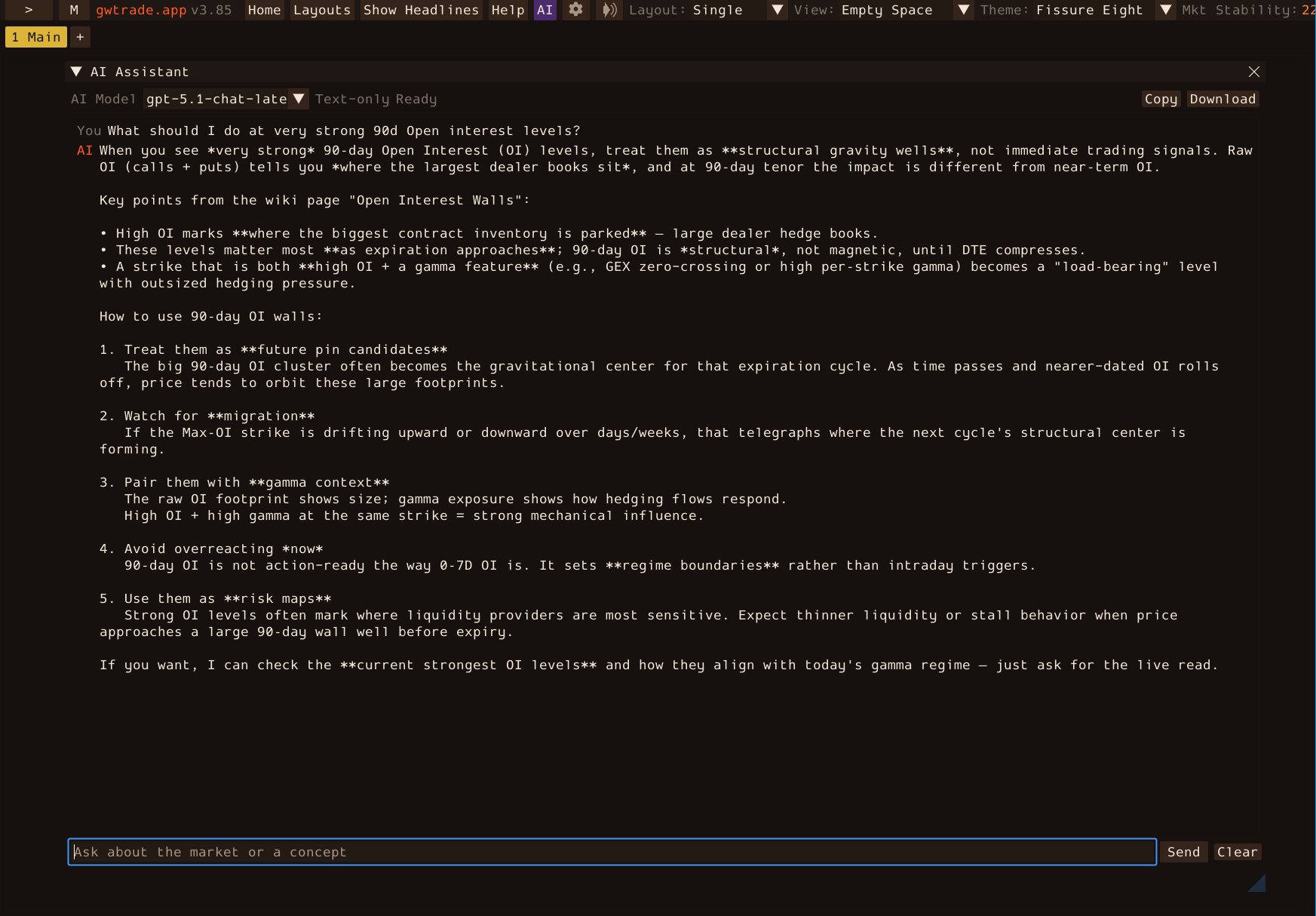The height and width of the screenshot is (916, 1316).
Task: Click the panel resize corner grip
Action: 1256,883
